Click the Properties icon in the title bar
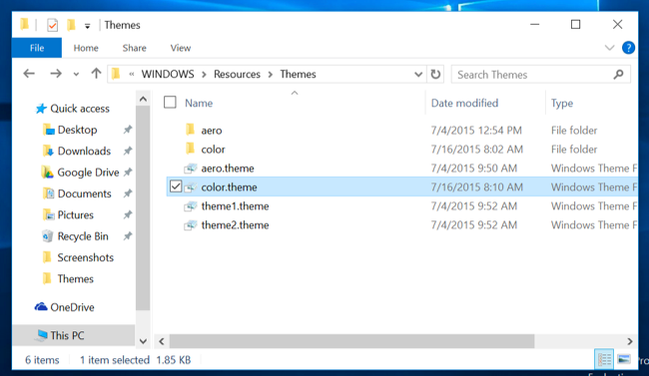 point(52,25)
